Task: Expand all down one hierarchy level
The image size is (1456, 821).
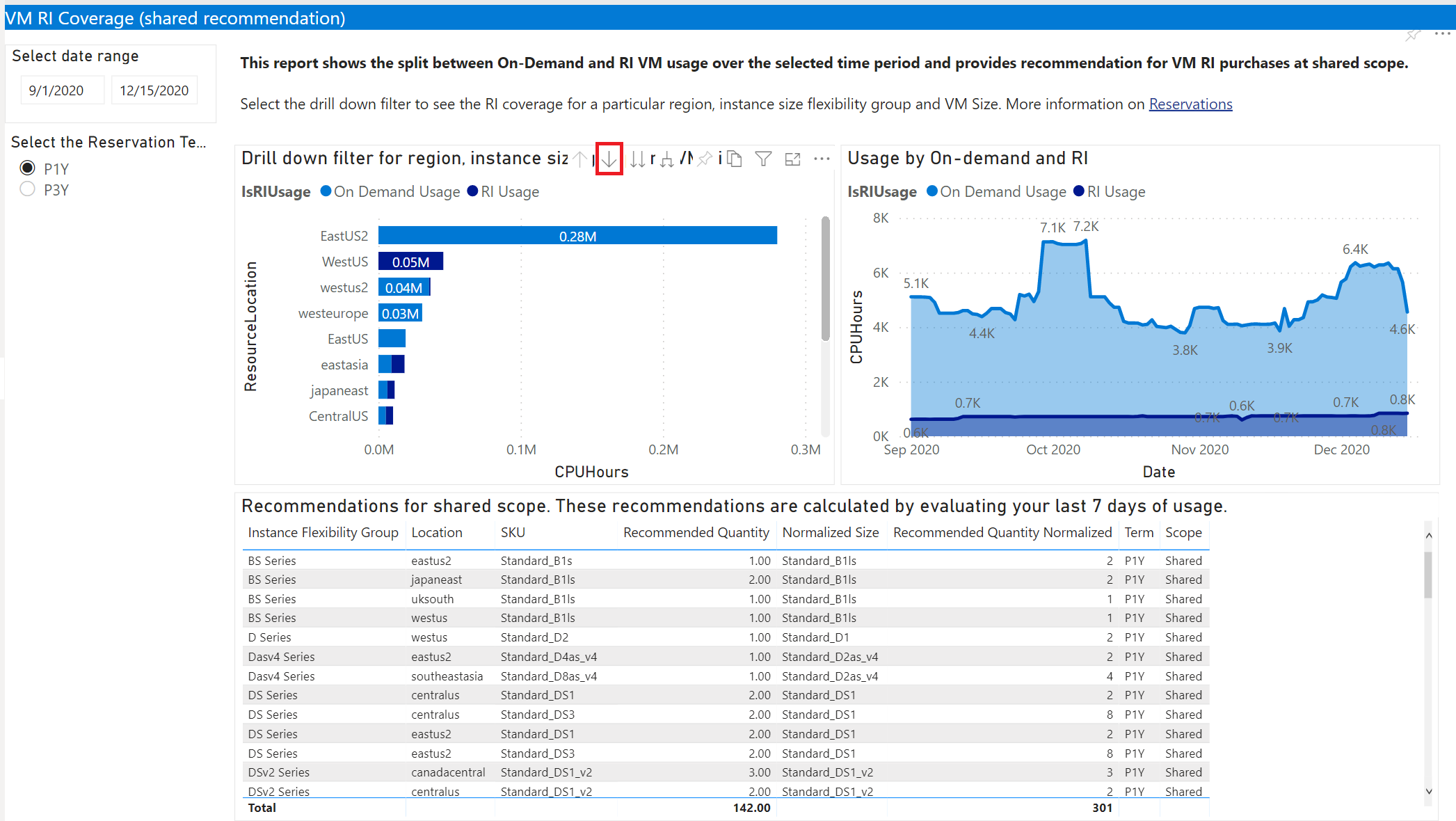Action: tap(666, 159)
